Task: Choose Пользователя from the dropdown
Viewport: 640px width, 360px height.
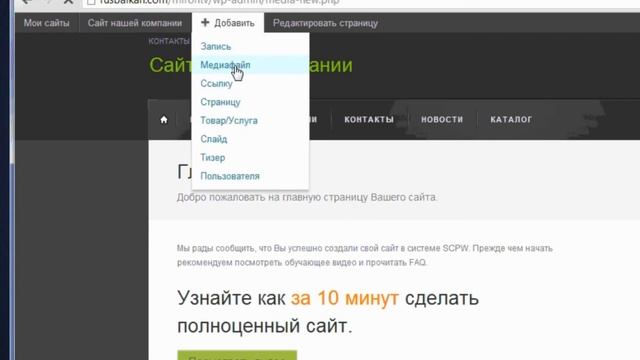Action: pos(230,176)
